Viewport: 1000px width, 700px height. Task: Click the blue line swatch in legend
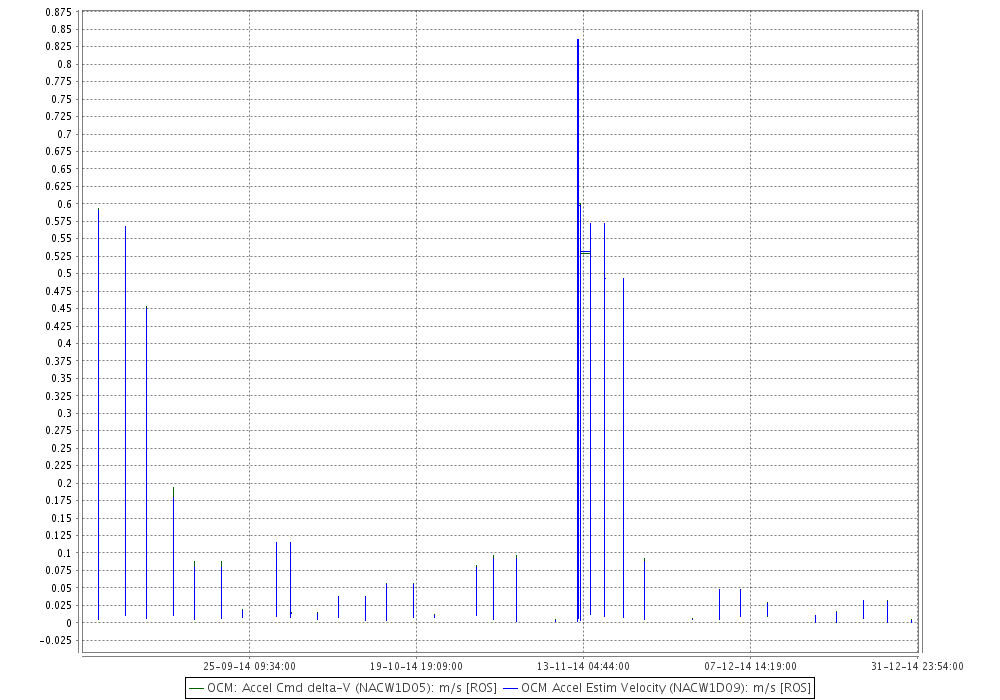coord(510,689)
